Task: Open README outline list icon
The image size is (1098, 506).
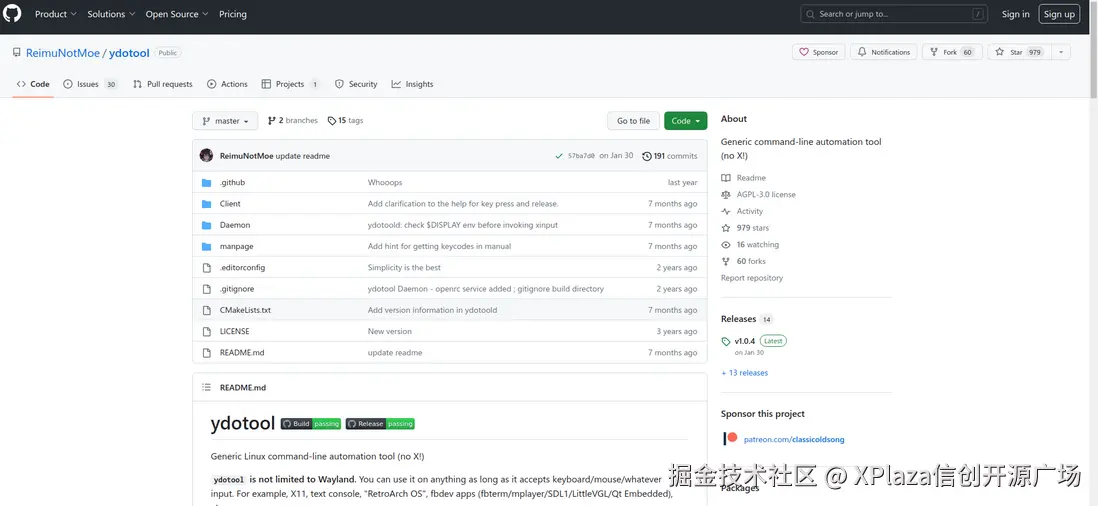Action: point(206,388)
